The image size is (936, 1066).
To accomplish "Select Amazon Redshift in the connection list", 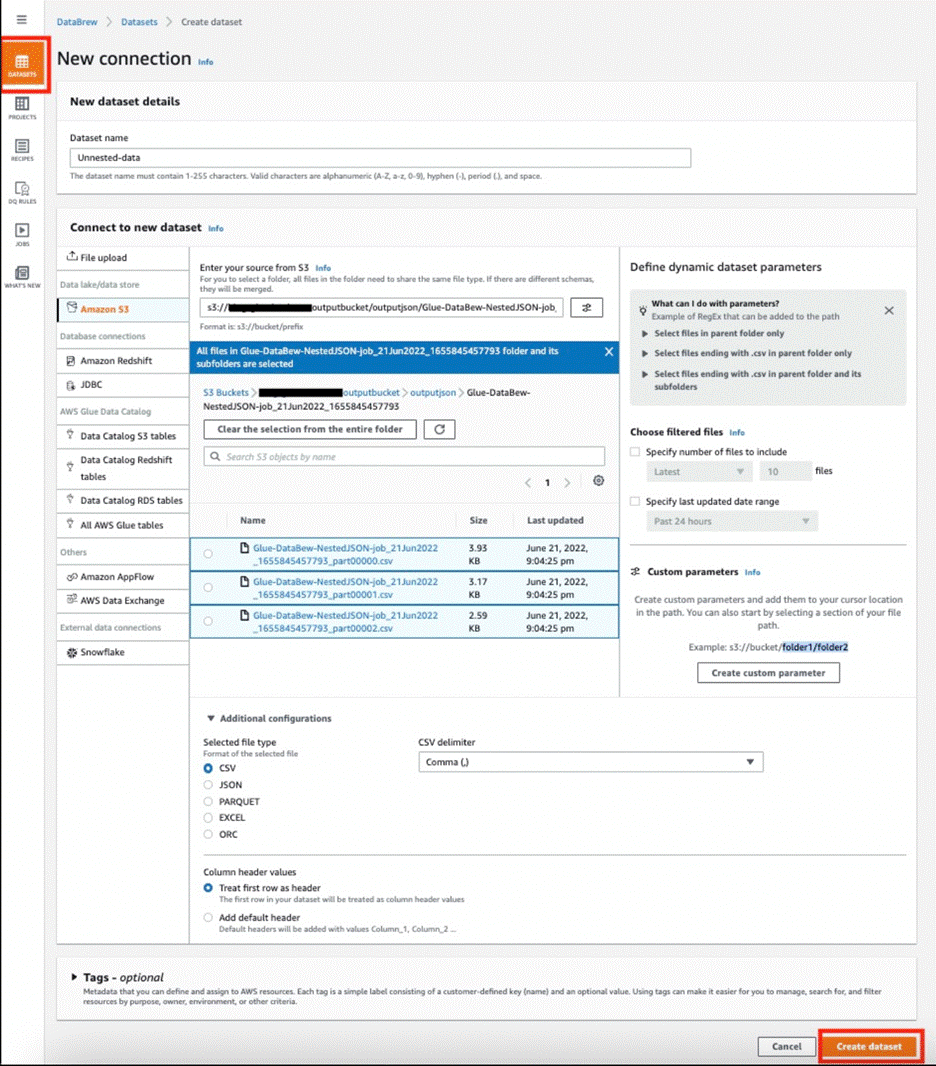I will (118, 361).
